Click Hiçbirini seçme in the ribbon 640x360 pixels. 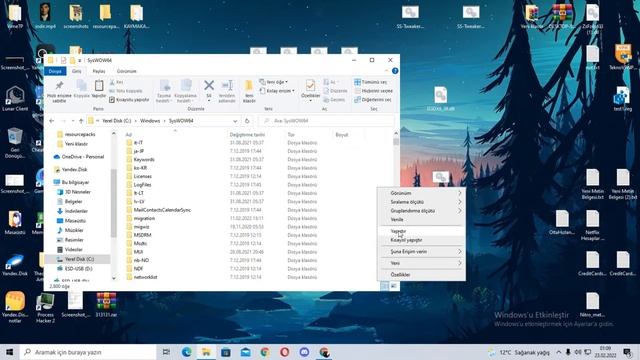(373, 91)
